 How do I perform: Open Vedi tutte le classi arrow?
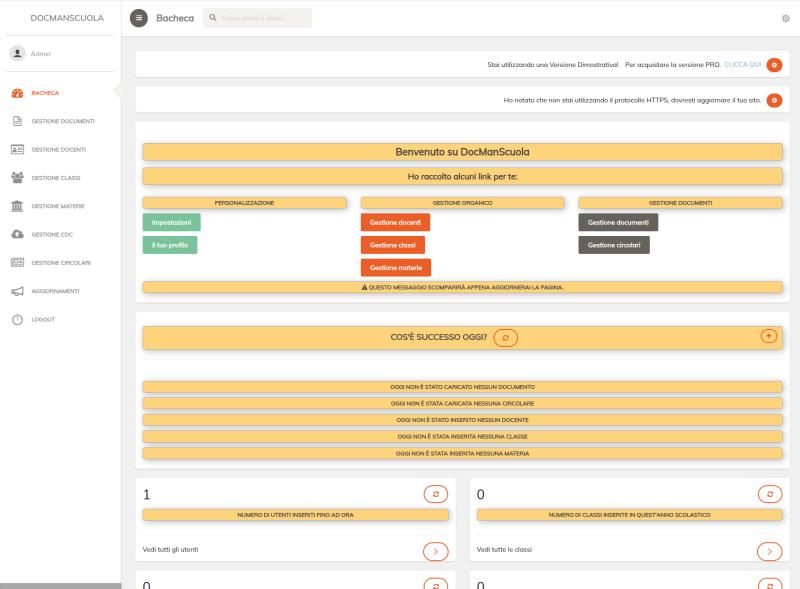point(768,549)
